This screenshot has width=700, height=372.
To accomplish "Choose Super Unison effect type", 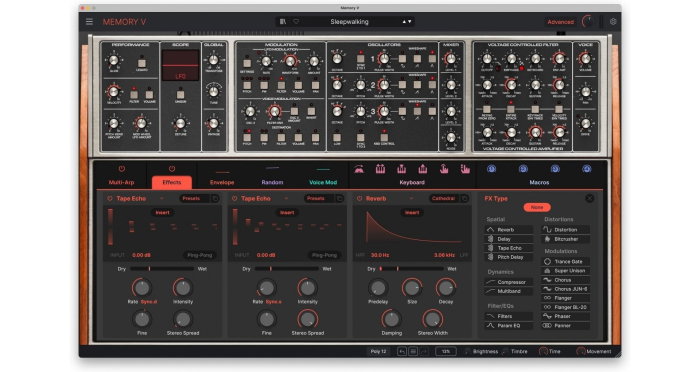I will coord(566,271).
